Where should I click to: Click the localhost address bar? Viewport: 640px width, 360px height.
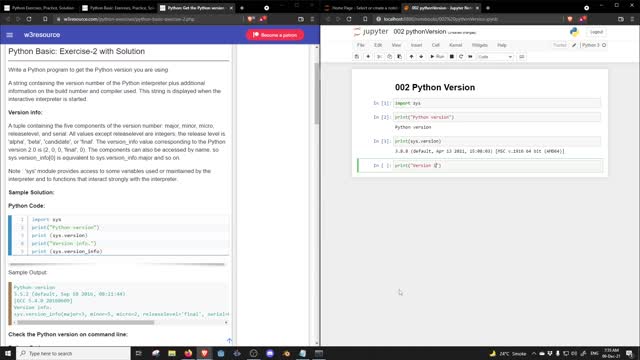[x=469, y=19]
